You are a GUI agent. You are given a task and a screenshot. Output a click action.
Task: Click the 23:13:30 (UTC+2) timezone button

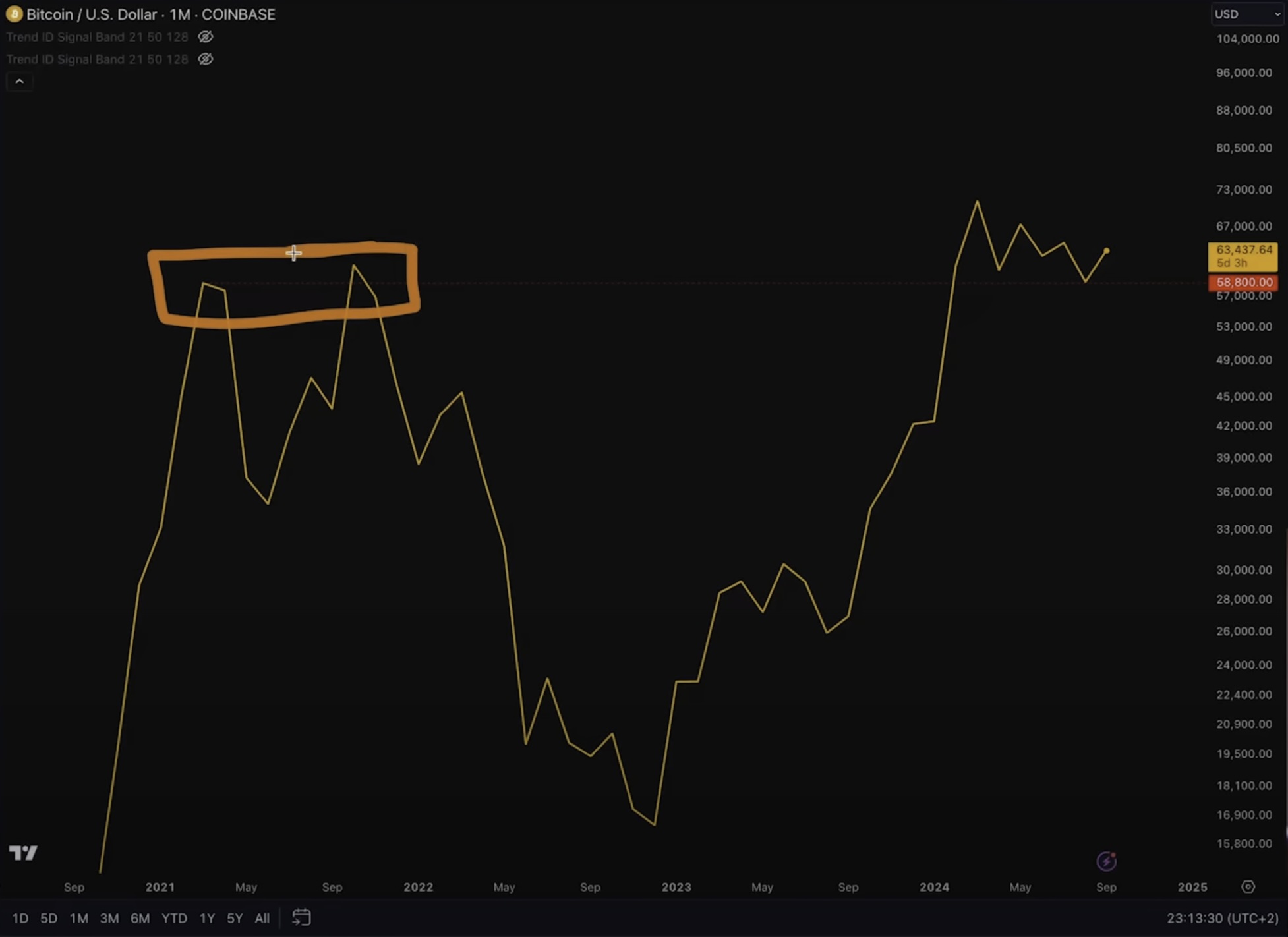(x=1222, y=918)
